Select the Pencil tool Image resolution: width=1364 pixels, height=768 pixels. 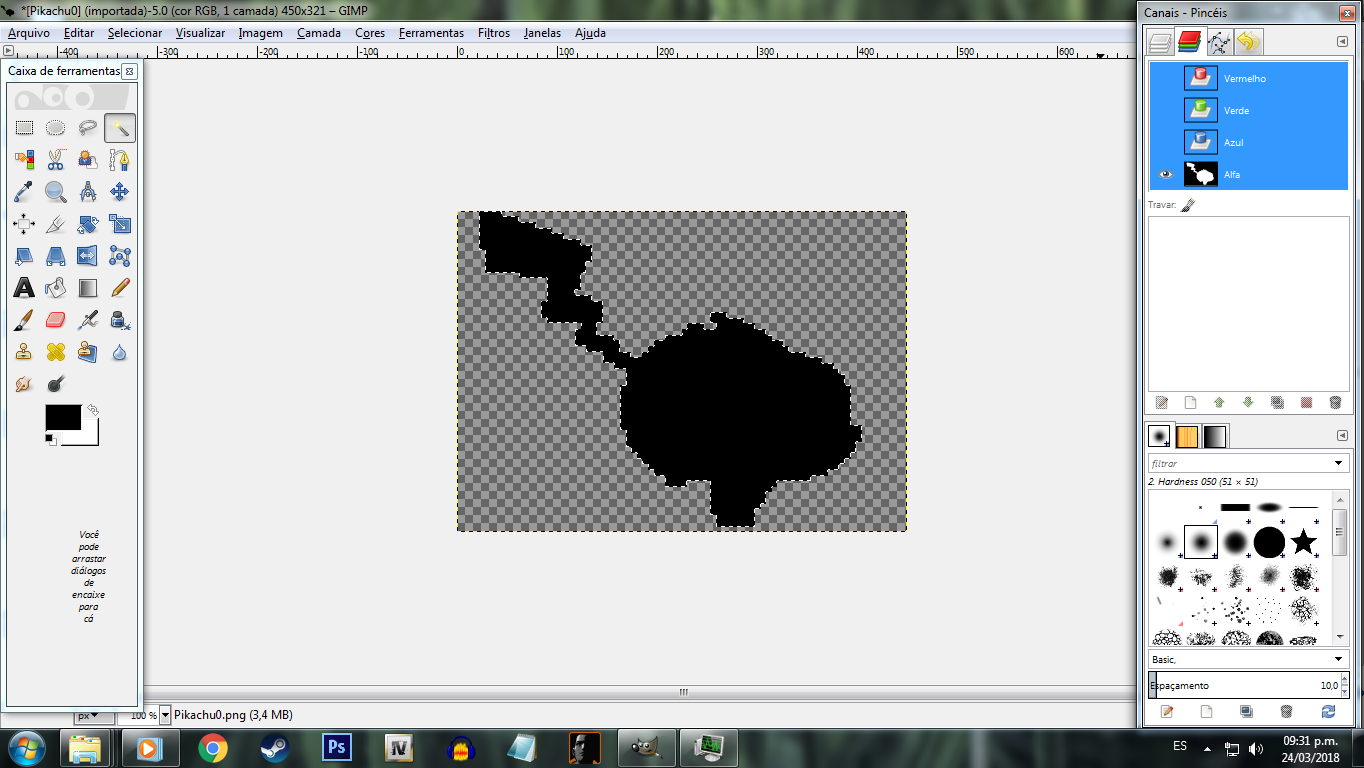(120, 288)
